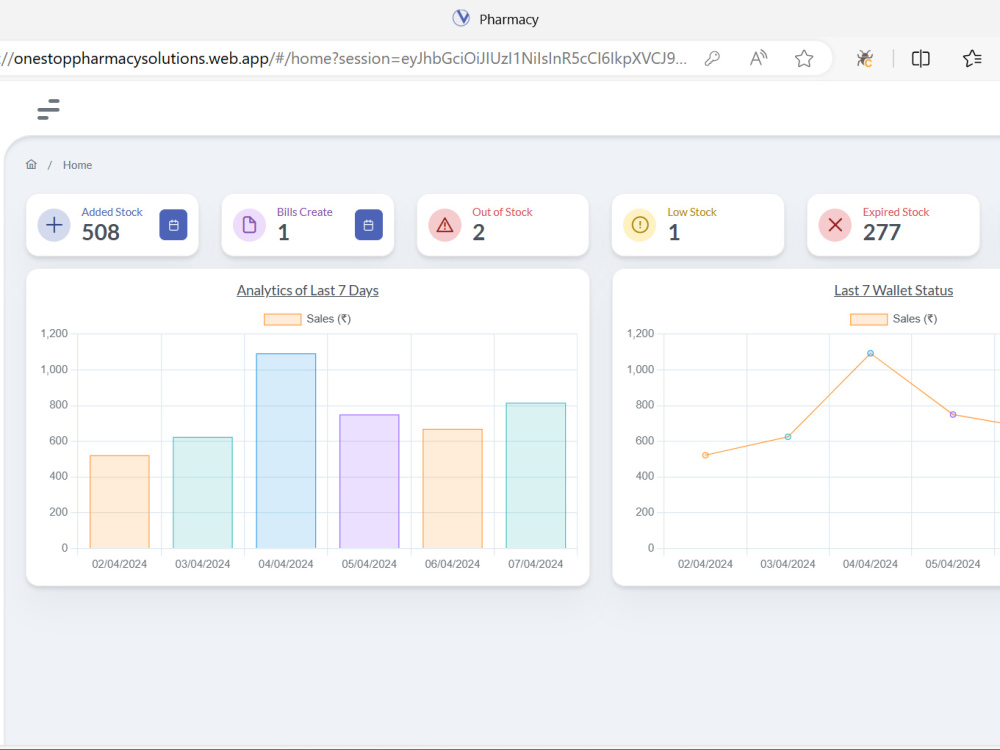Click the 03/04/2024 wallet chart axis label

788,564
